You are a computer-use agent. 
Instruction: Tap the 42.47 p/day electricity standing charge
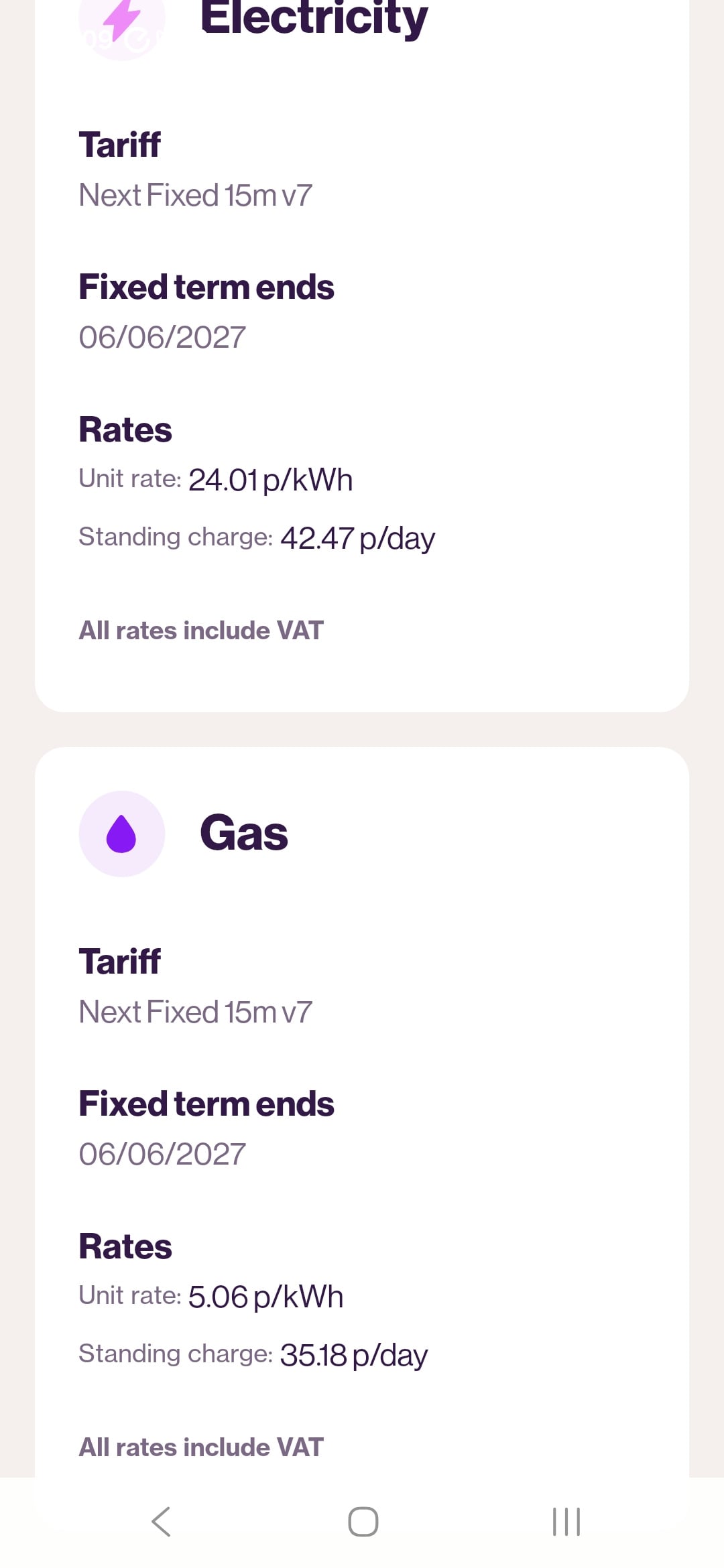point(357,538)
